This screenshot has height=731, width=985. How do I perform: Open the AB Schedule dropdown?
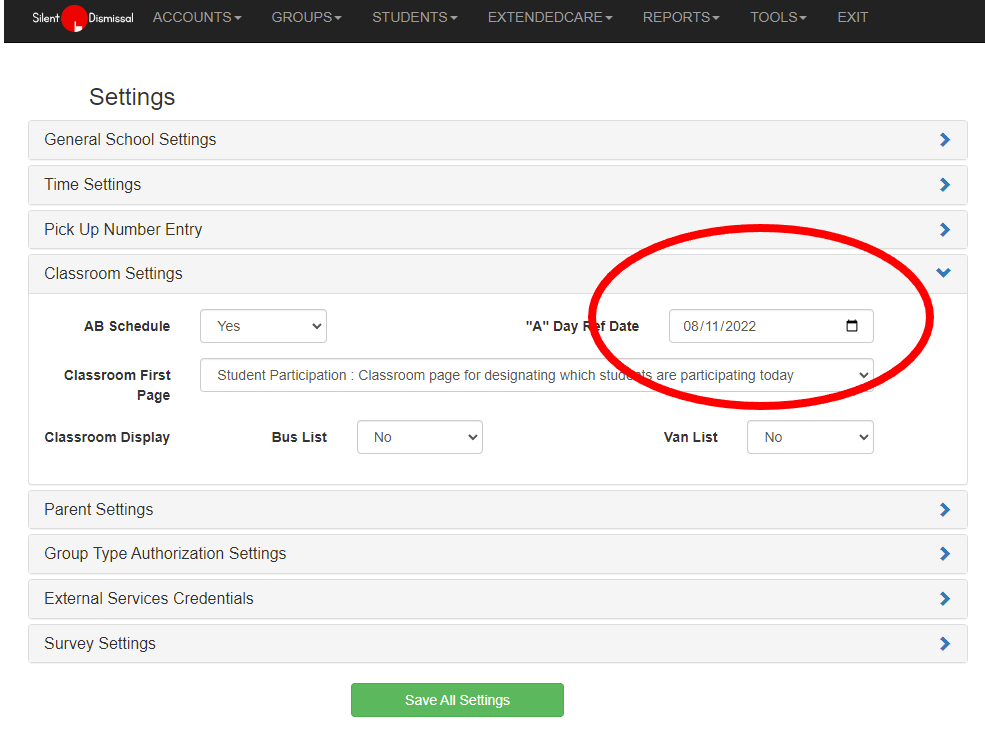[x=263, y=326]
